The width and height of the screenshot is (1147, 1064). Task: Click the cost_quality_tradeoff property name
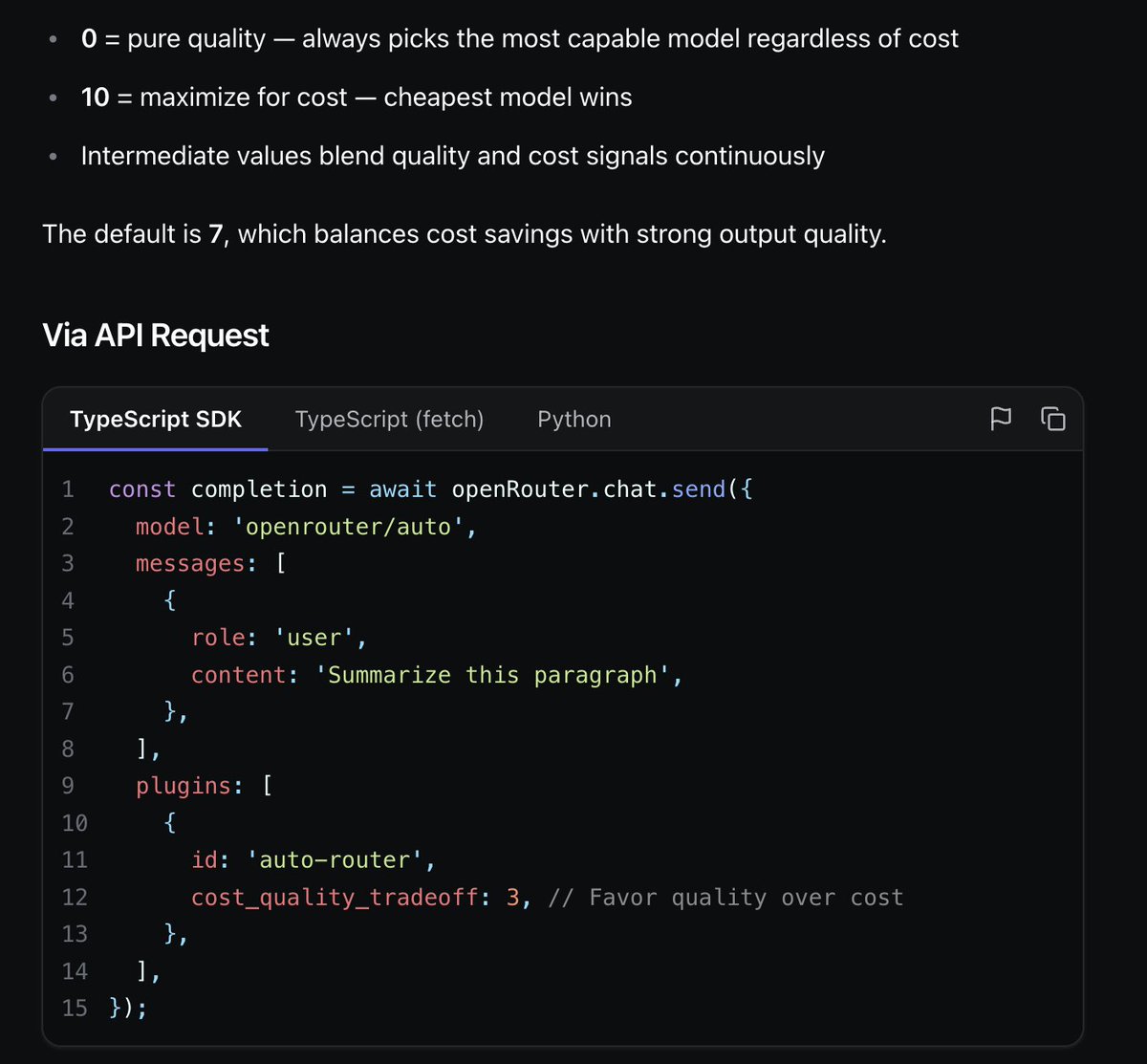(334, 898)
